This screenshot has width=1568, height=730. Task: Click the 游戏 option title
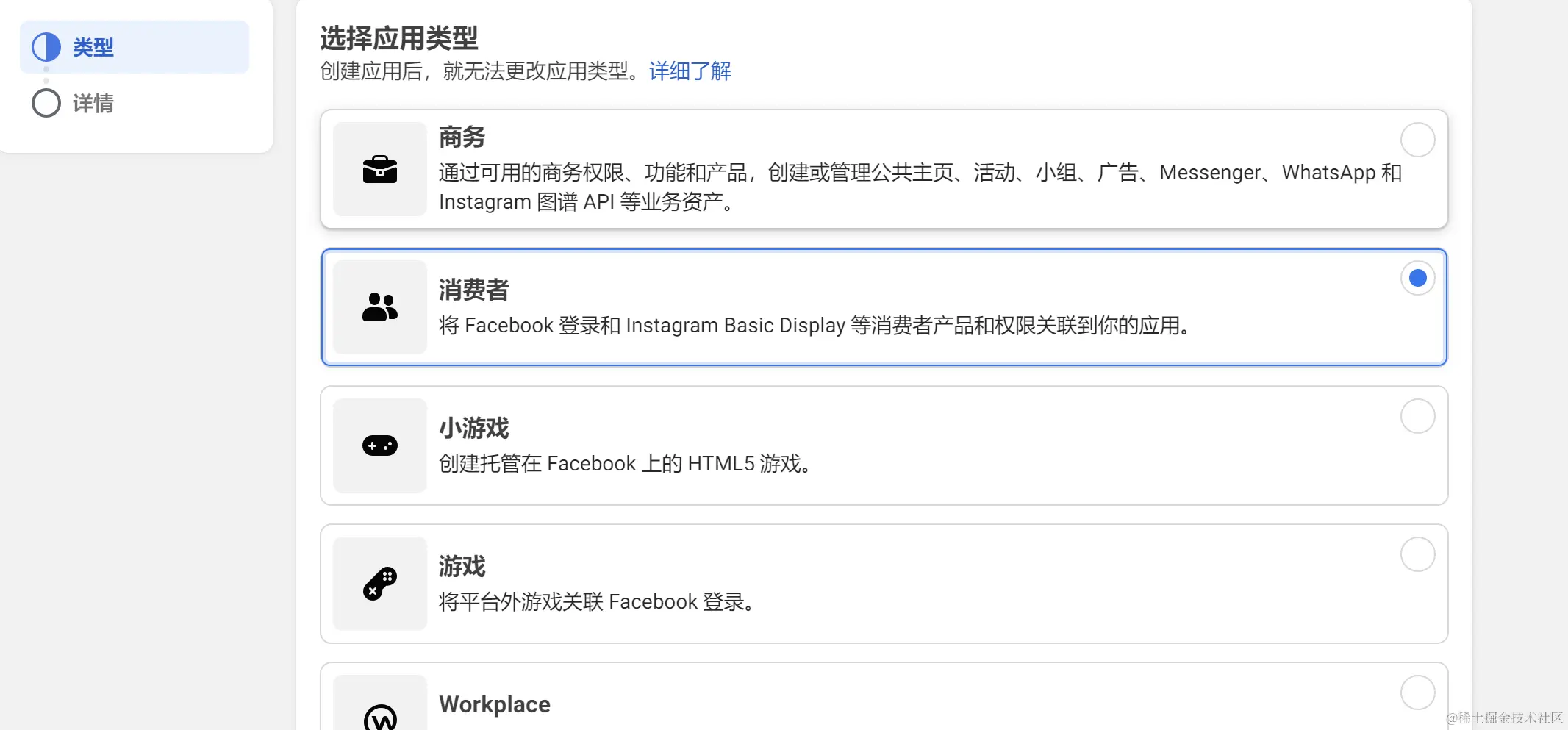click(x=462, y=566)
